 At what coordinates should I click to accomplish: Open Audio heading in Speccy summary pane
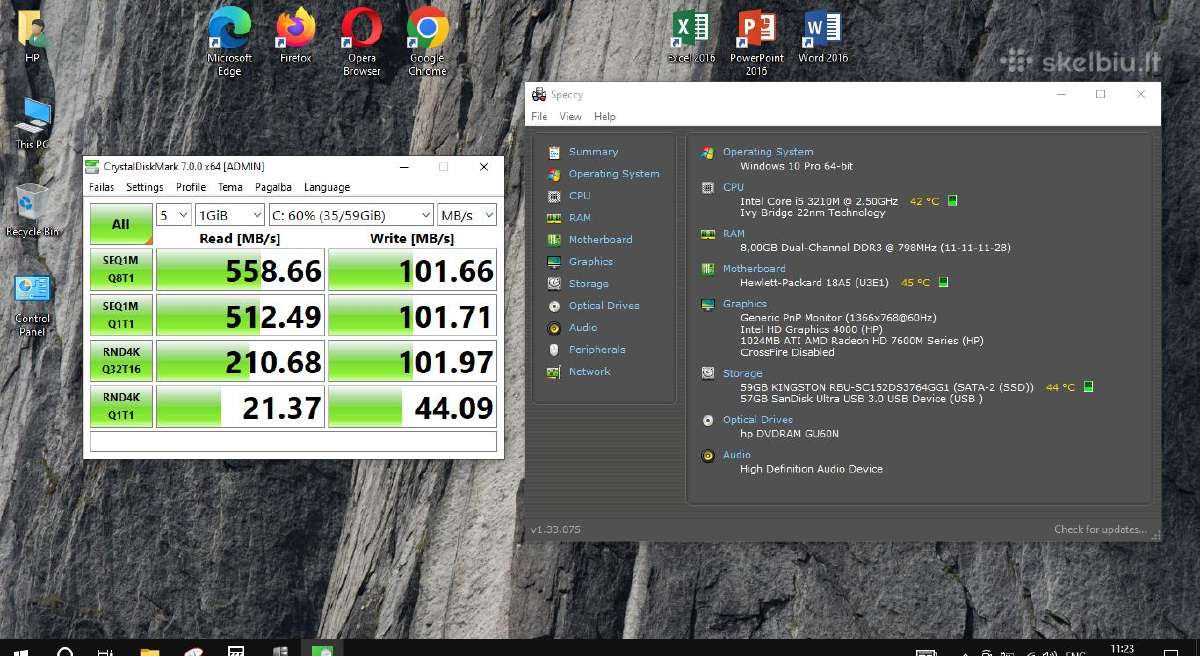[x=737, y=455]
